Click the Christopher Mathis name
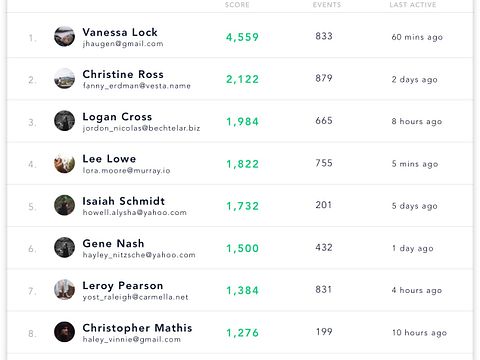 coord(137,328)
